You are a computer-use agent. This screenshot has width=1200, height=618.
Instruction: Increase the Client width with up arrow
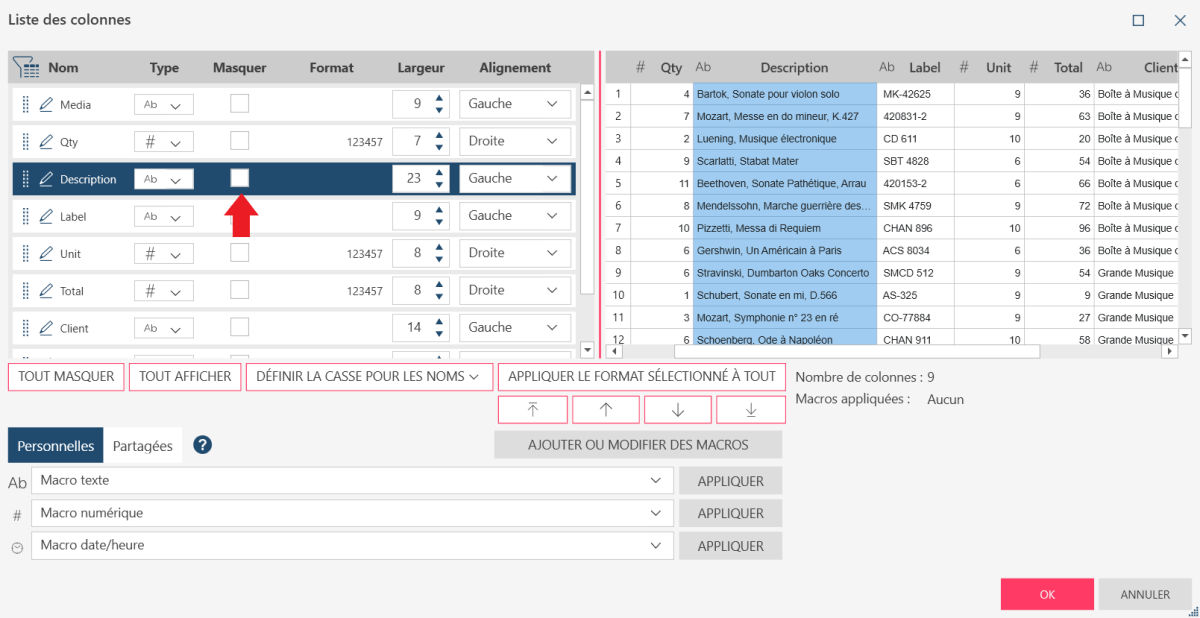(x=438, y=322)
